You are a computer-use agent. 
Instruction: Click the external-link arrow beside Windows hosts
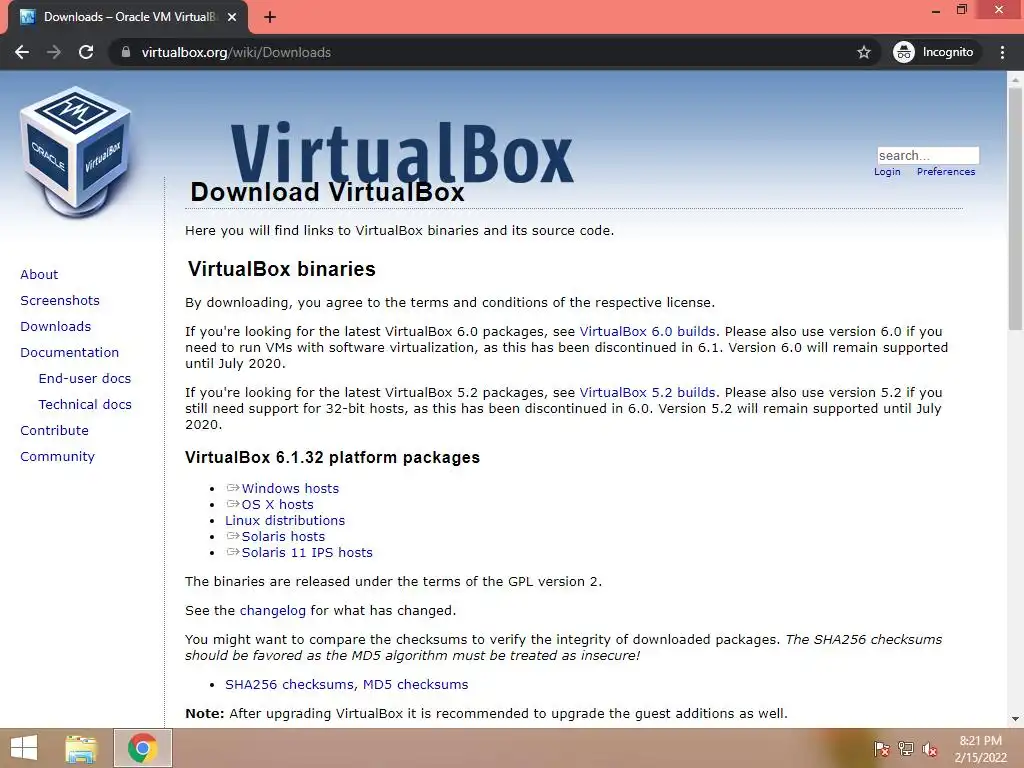pyautogui.click(x=232, y=488)
